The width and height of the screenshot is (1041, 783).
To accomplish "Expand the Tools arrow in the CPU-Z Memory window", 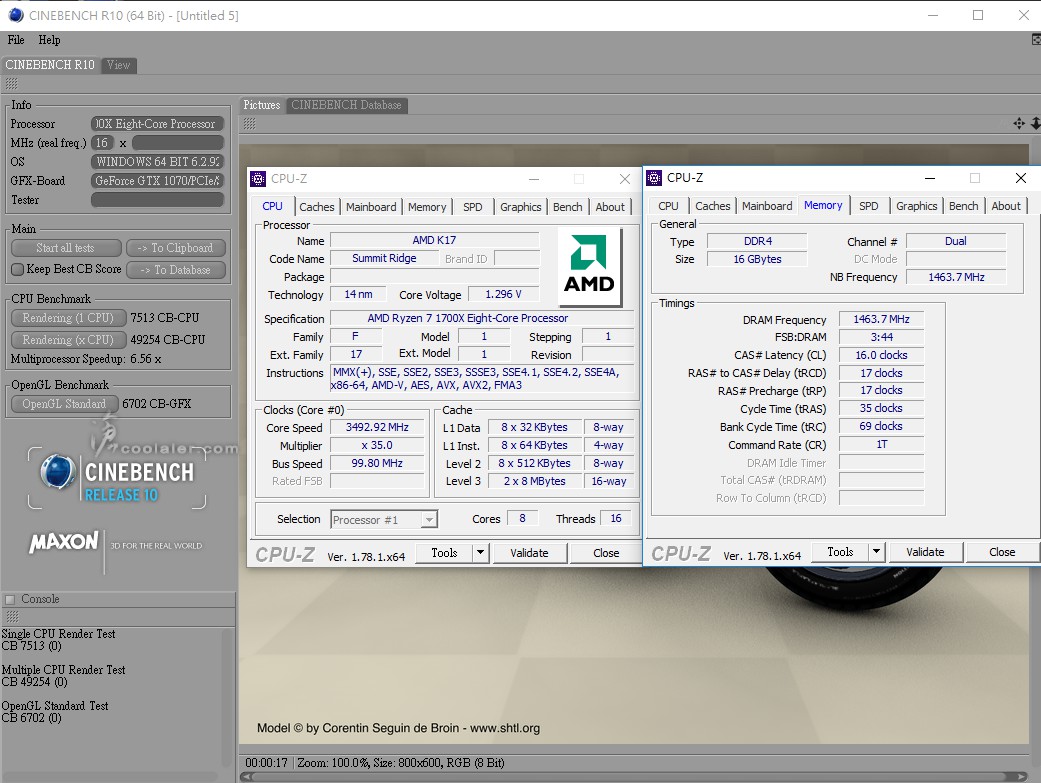I will tap(876, 552).
